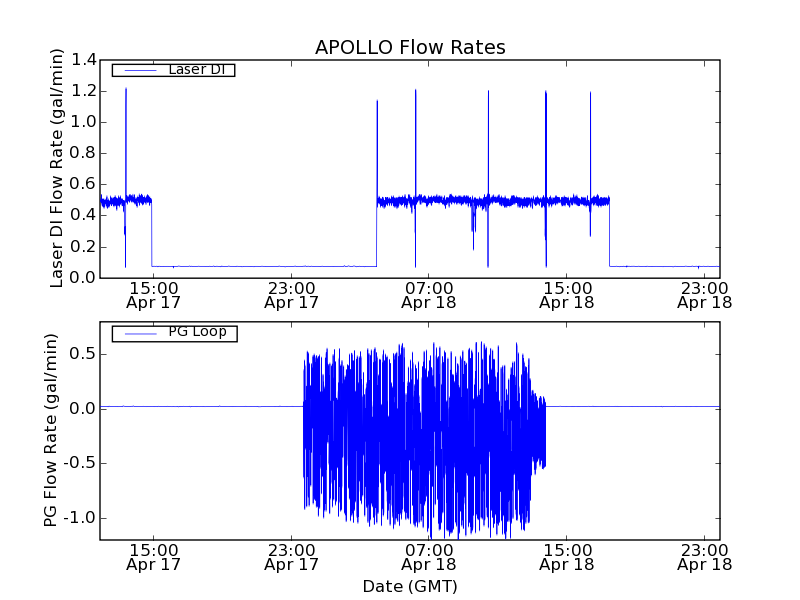Click "07:00 Apr 18" under the Laser DI plot
The image size is (800, 600).
pos(429,296)
